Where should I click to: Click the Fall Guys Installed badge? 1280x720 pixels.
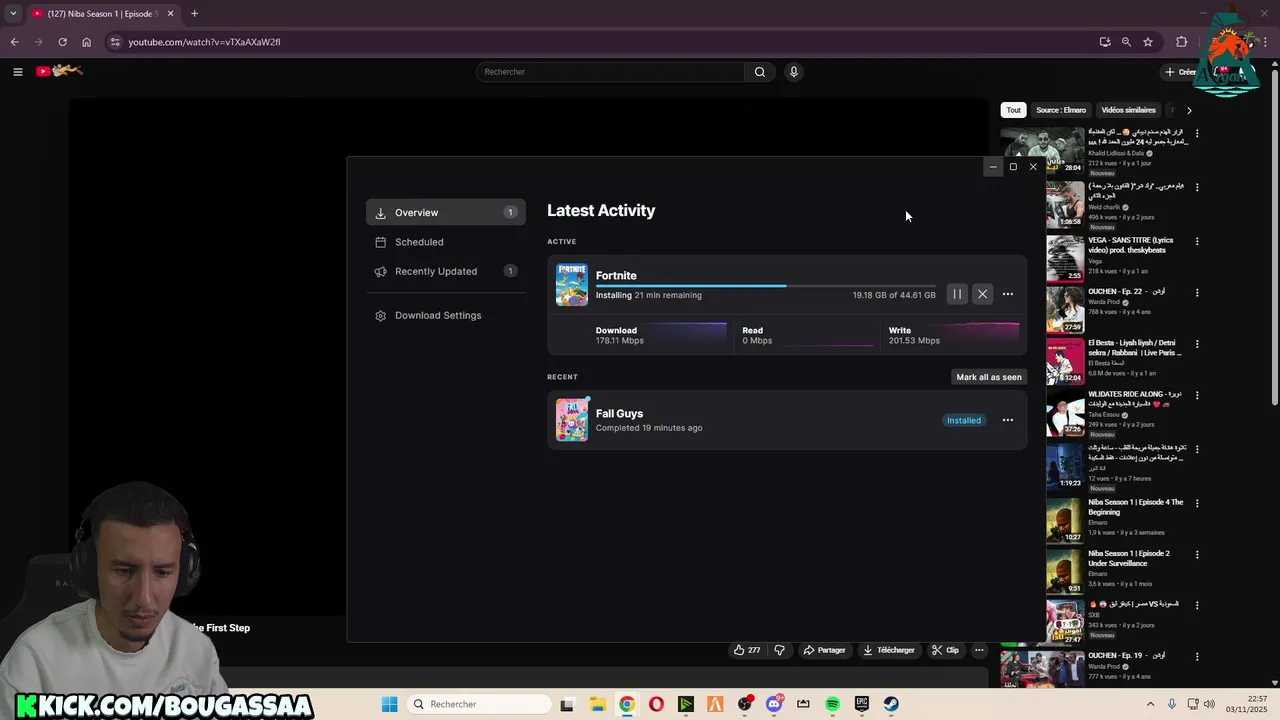pyautogui.click(x=964, y=420)
